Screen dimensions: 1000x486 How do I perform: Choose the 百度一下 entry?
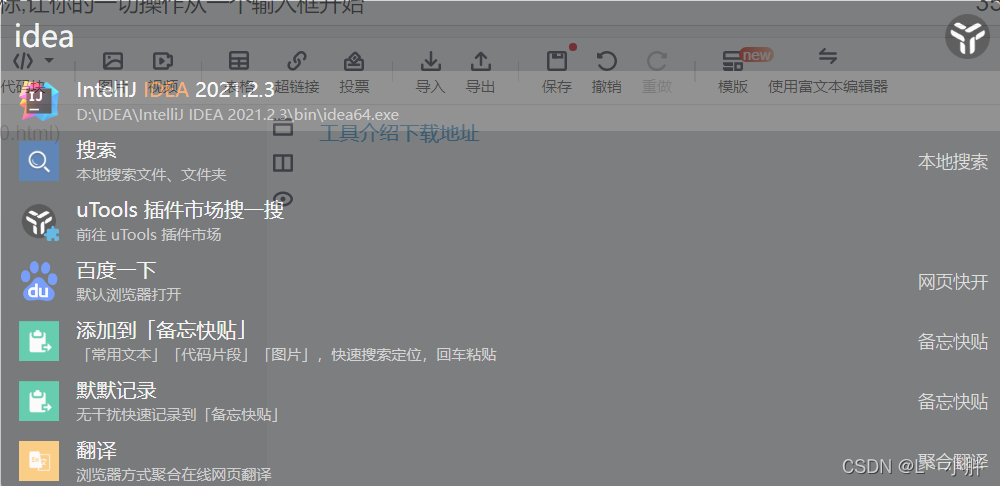coord(500,281)
